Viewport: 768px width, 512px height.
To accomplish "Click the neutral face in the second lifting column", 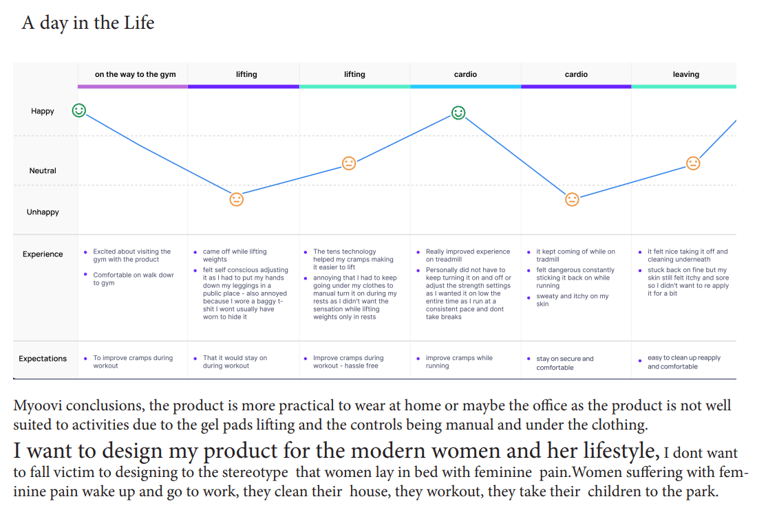I will point(349,163).
